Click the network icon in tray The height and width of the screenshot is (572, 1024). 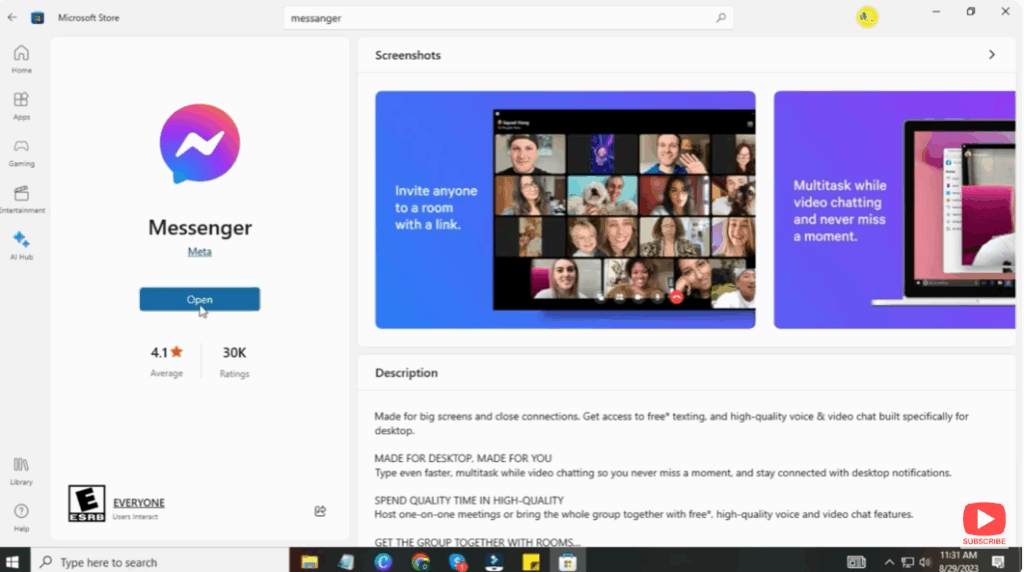pyautogui.click(x=907, y=562)
